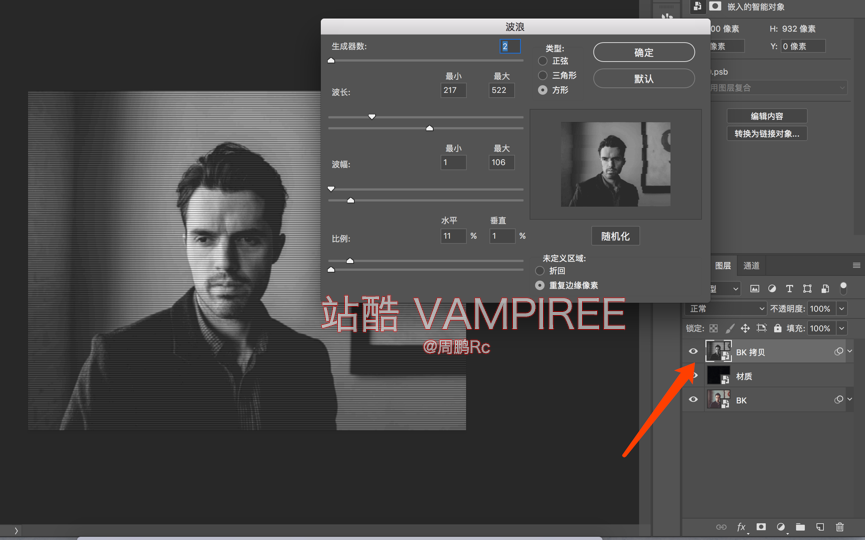Image resolution: width=865 pixels, height=540 pixels.
Task: Click the 波幅 maximum slider handle
Action: pyautogui.click(x=350, y=200)
